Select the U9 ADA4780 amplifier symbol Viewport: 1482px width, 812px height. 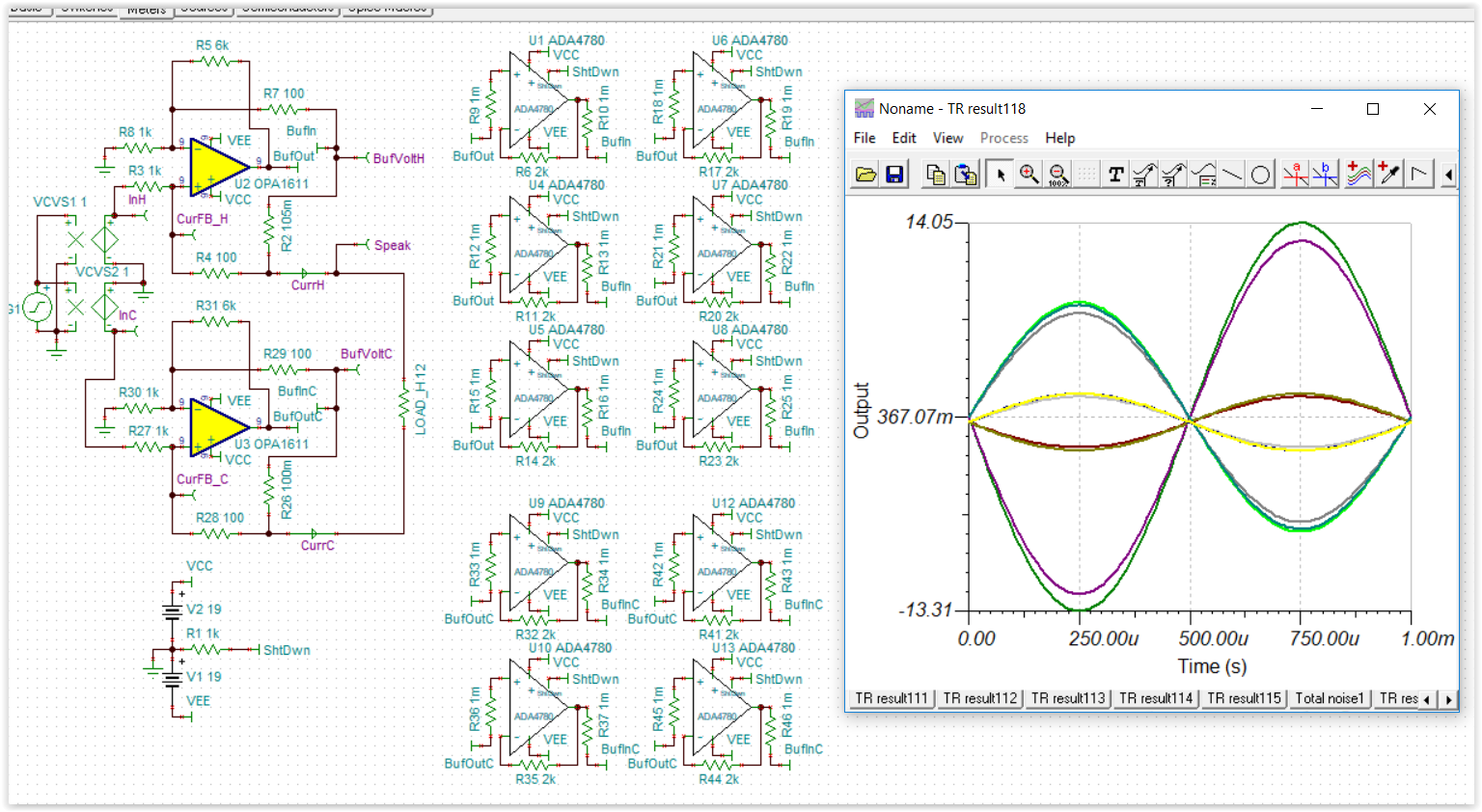point(536,562)
